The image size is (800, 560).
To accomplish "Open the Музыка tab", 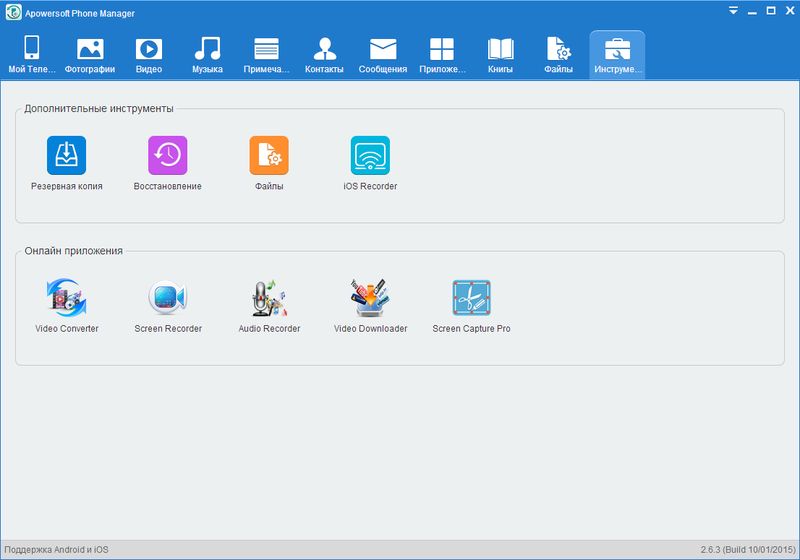I will point(207,55).
